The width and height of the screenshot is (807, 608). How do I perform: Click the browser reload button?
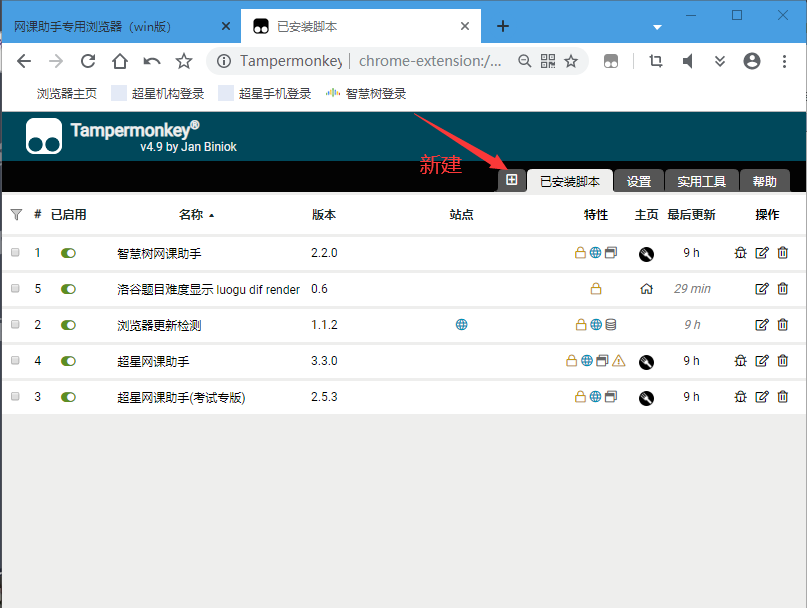pyautogui.click(x=88, y=61)
